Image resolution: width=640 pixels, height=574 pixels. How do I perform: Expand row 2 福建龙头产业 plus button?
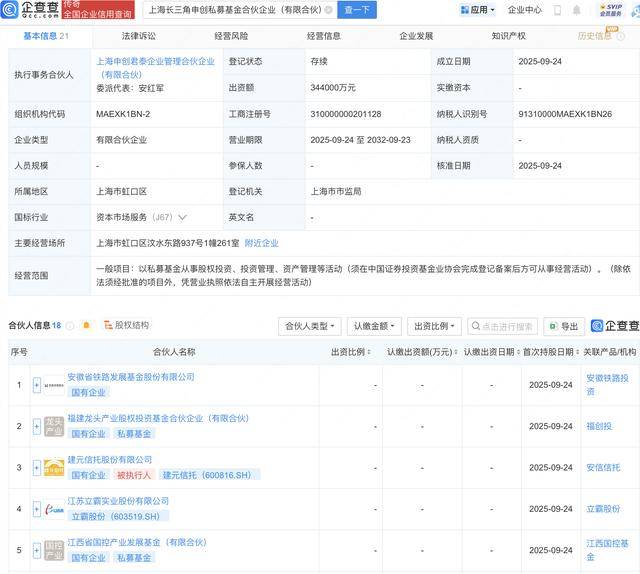pos(37,426)
